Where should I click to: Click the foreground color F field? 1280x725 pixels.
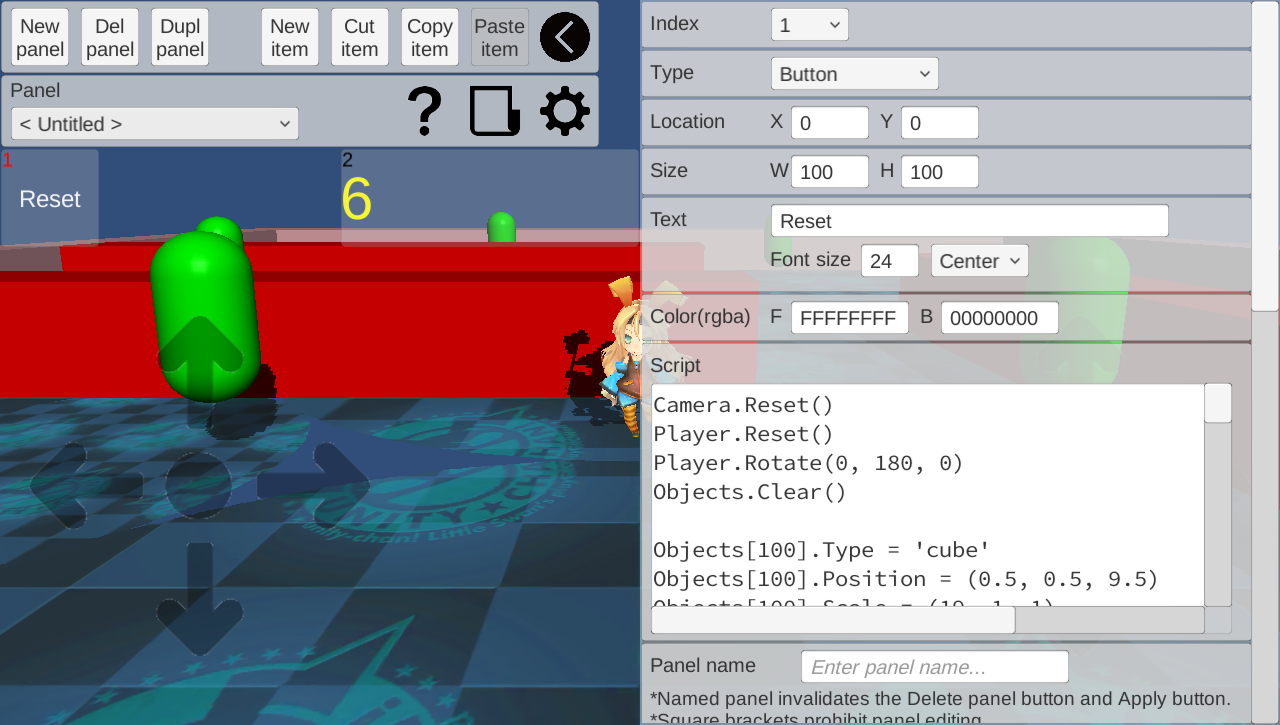click(850, 319)
